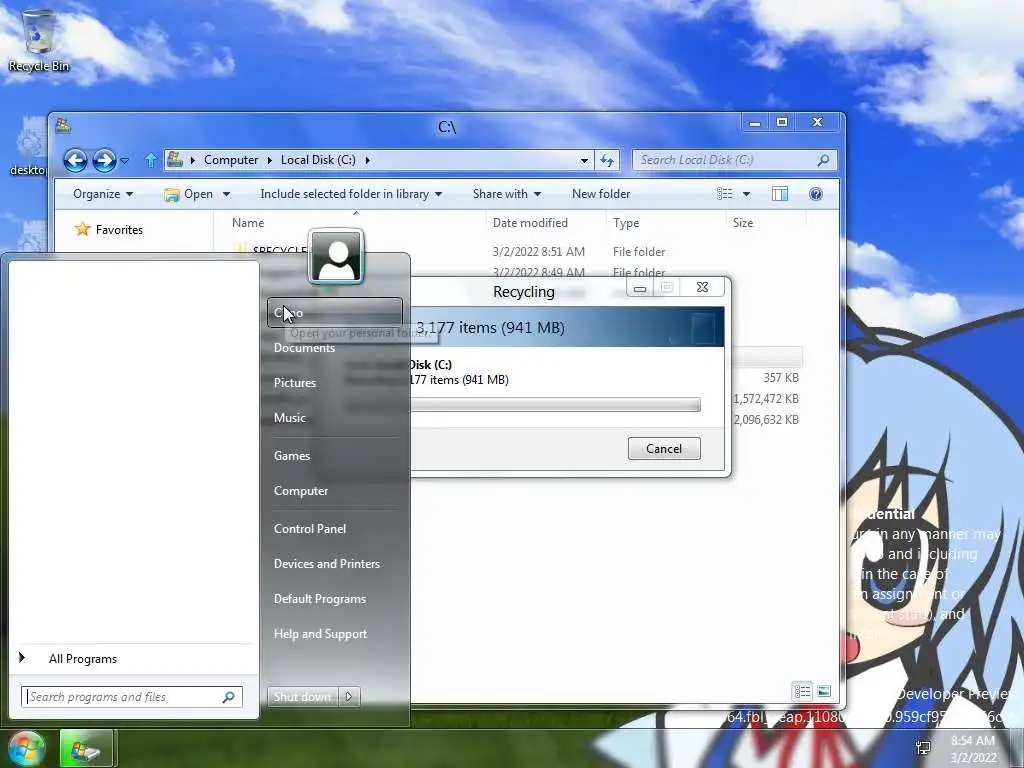Image resolution: width=1024 pixels, height=768 pixels.
Task: Expand the address bar history dropdown
Action: point(584,160)
